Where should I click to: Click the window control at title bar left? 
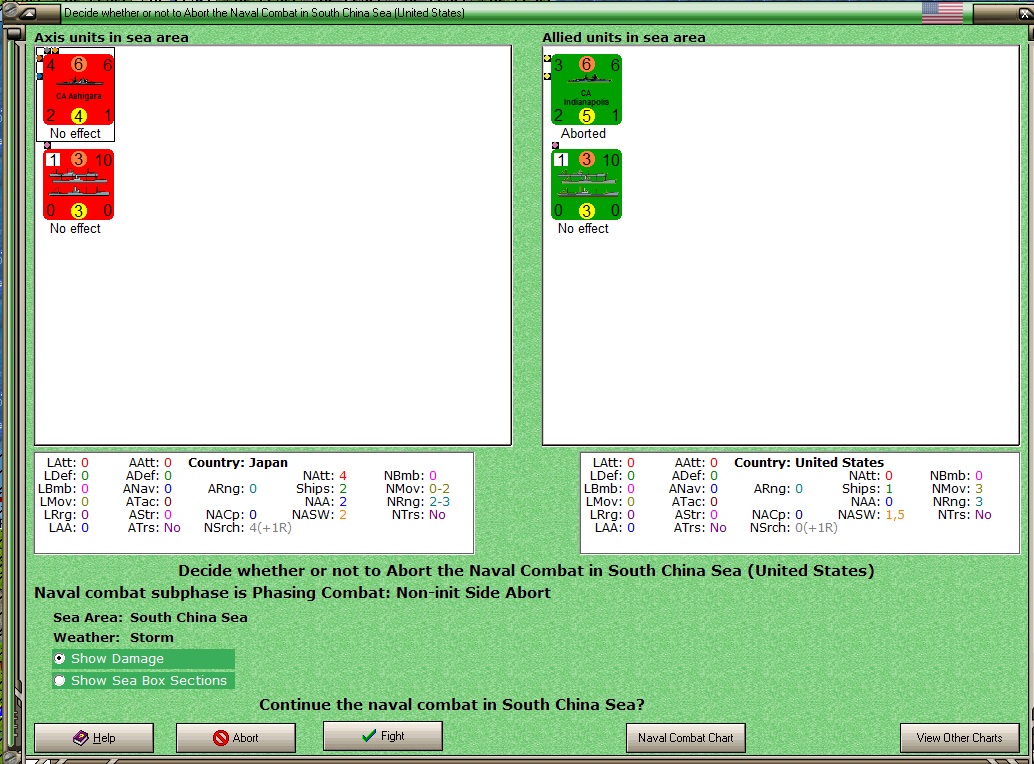click(30, 13)
